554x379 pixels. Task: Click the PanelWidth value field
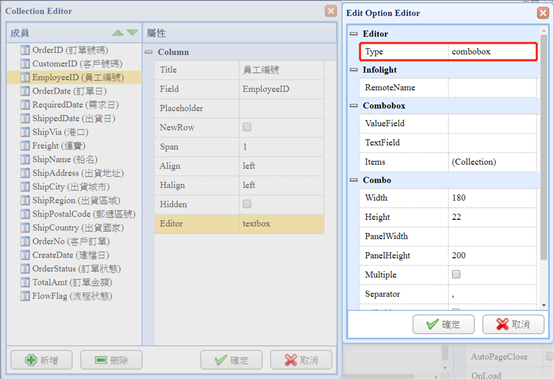point(493,236)
